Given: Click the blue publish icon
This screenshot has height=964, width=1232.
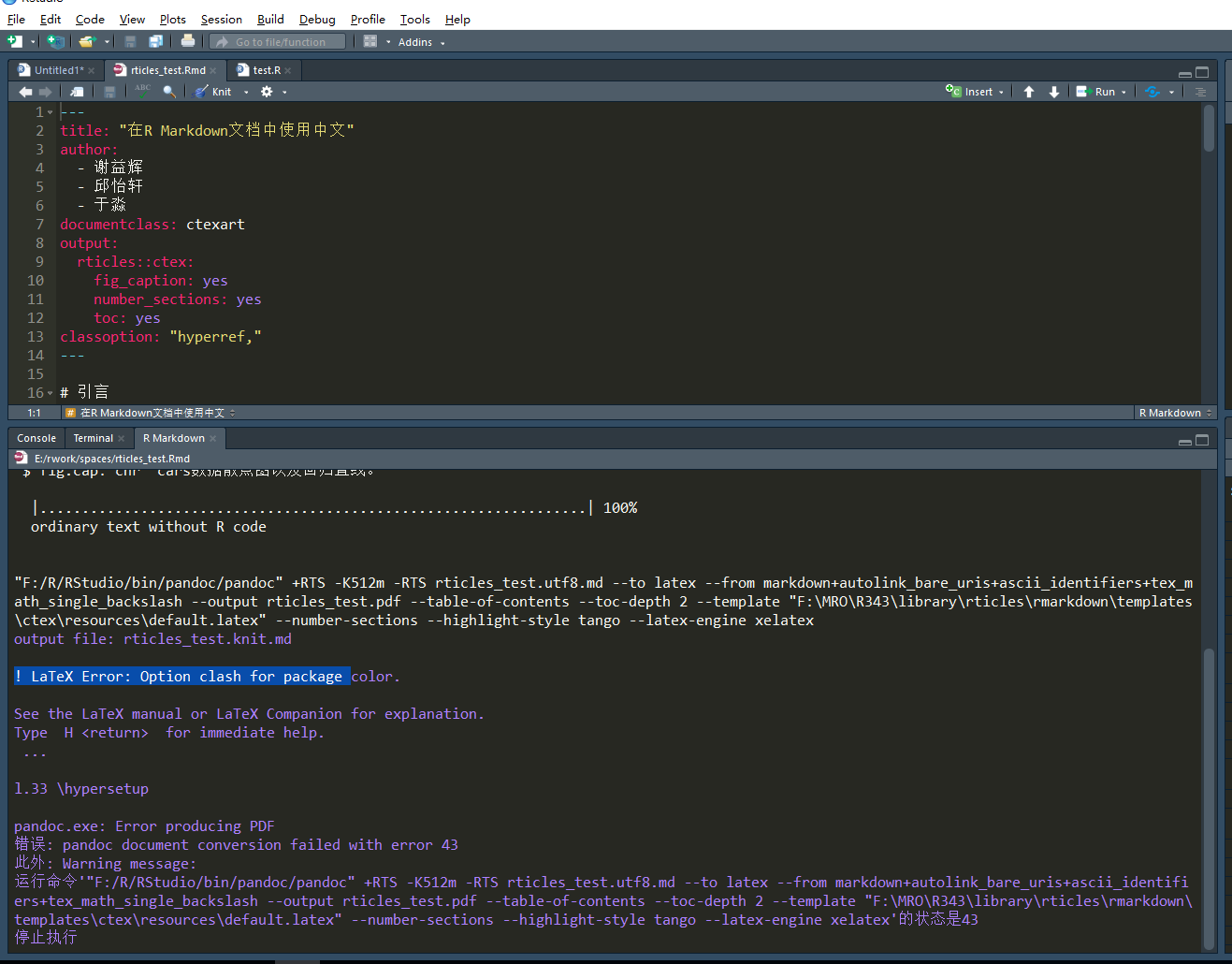Looking at the screenshot, I should 1152,92.
